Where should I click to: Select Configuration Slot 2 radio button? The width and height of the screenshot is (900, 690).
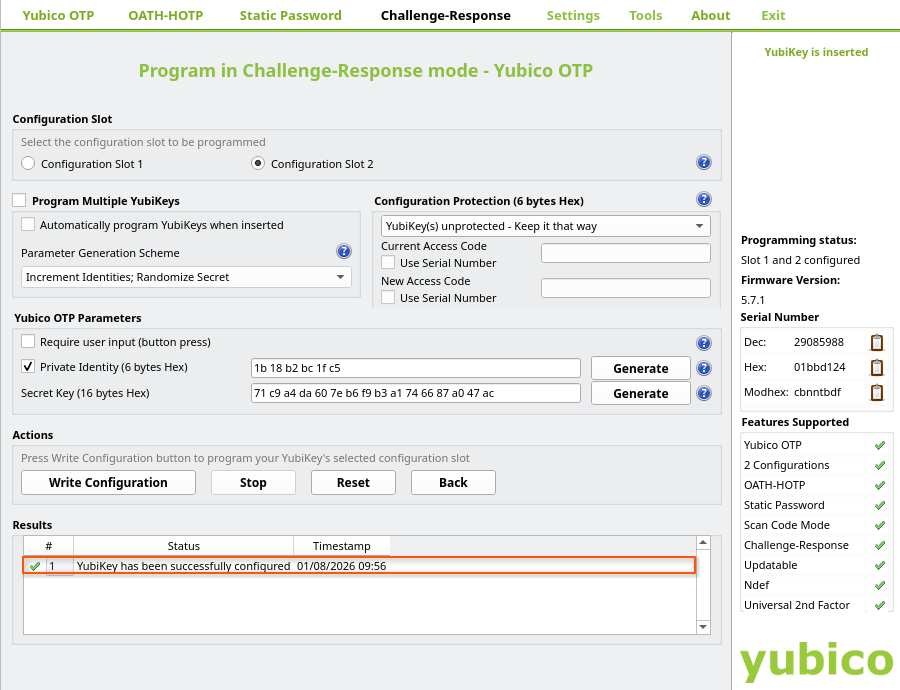(x=258, y=164)
